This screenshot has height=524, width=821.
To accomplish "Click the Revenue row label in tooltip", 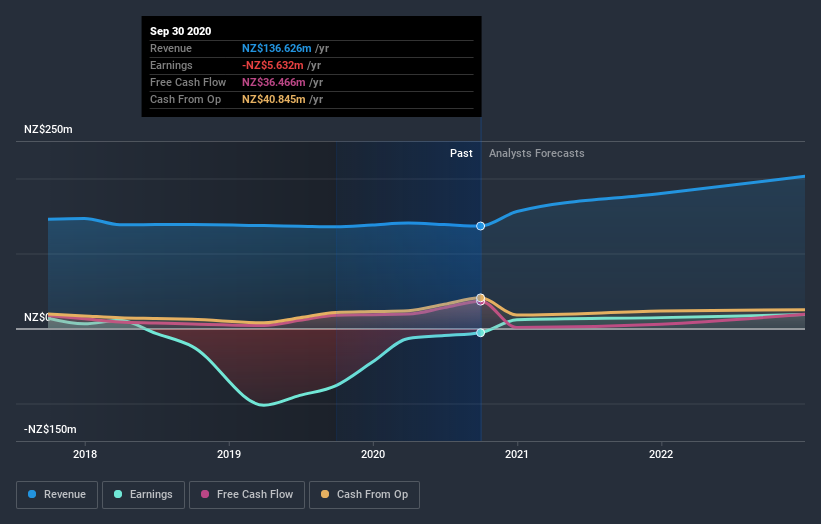I will 171,48.
